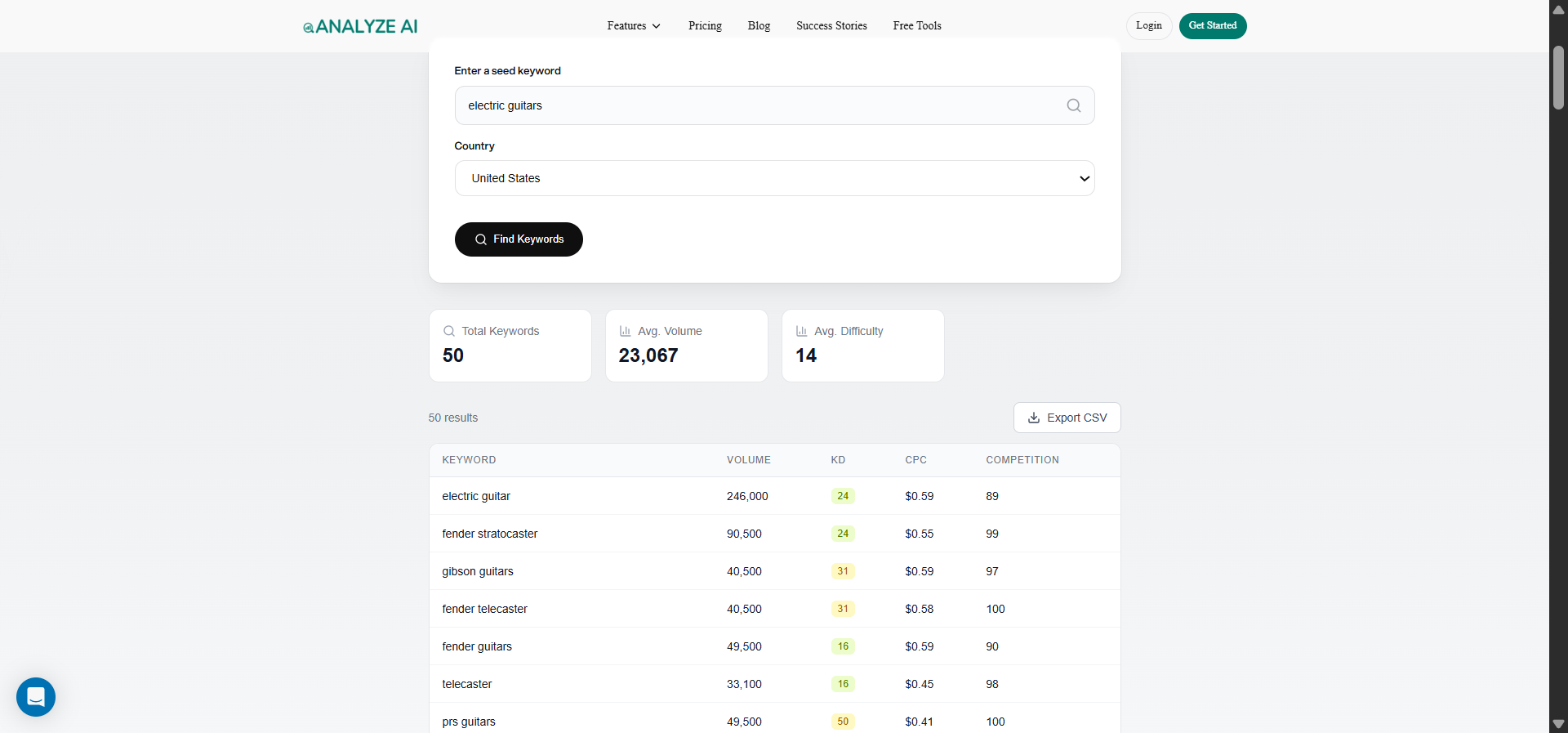Open Free Tools in navigation
Image resolution: width=1568 pixels, height=733 pixels.
click(x=916, y=26)
